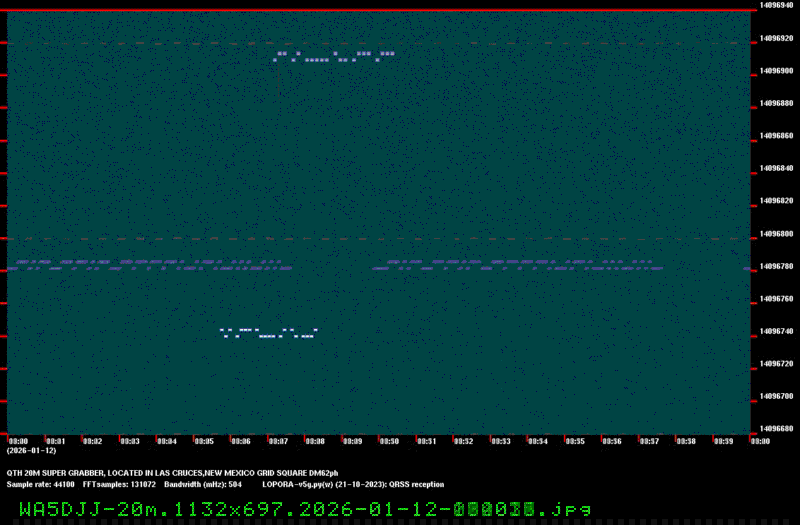Select the 14096860 frequency label

[776, 136]
